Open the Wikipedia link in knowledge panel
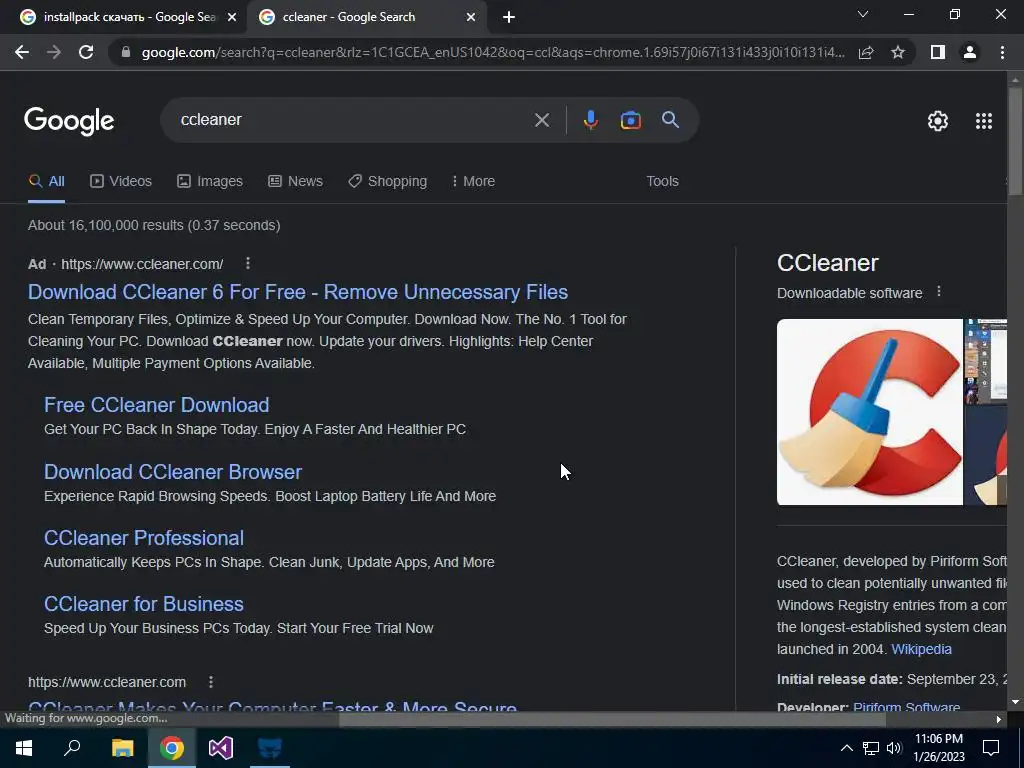This screenshot has width=1024, height=768. point(921,649)
